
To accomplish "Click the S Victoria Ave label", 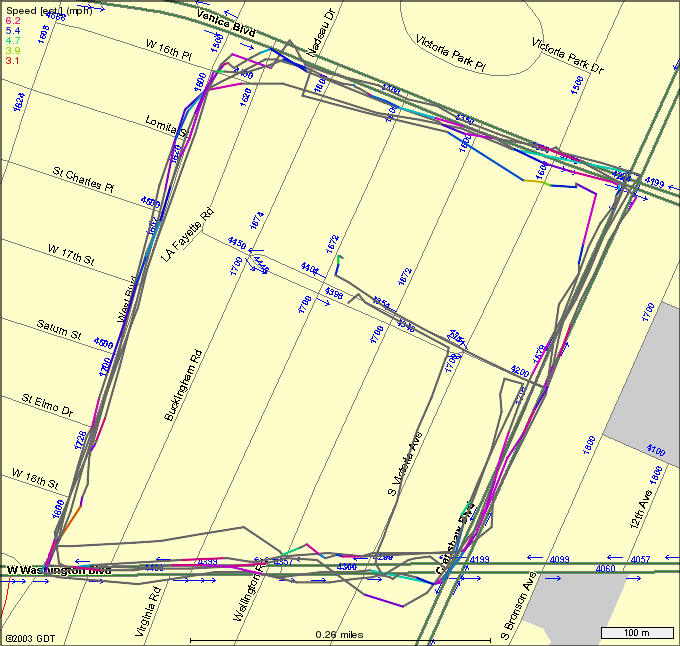I will [405, 463].
